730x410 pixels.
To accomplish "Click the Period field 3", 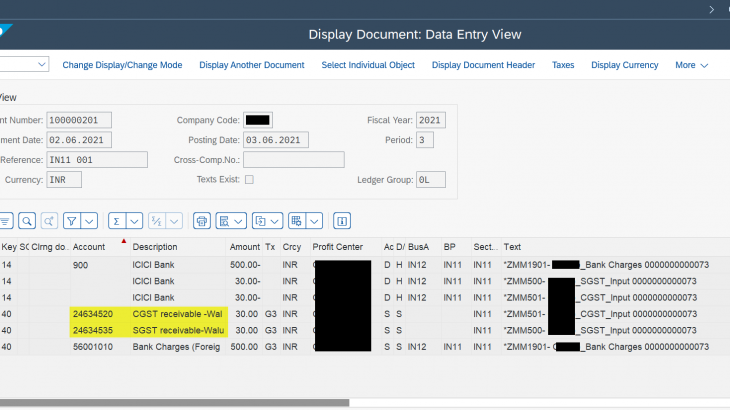I will click(x=425, y=140).
